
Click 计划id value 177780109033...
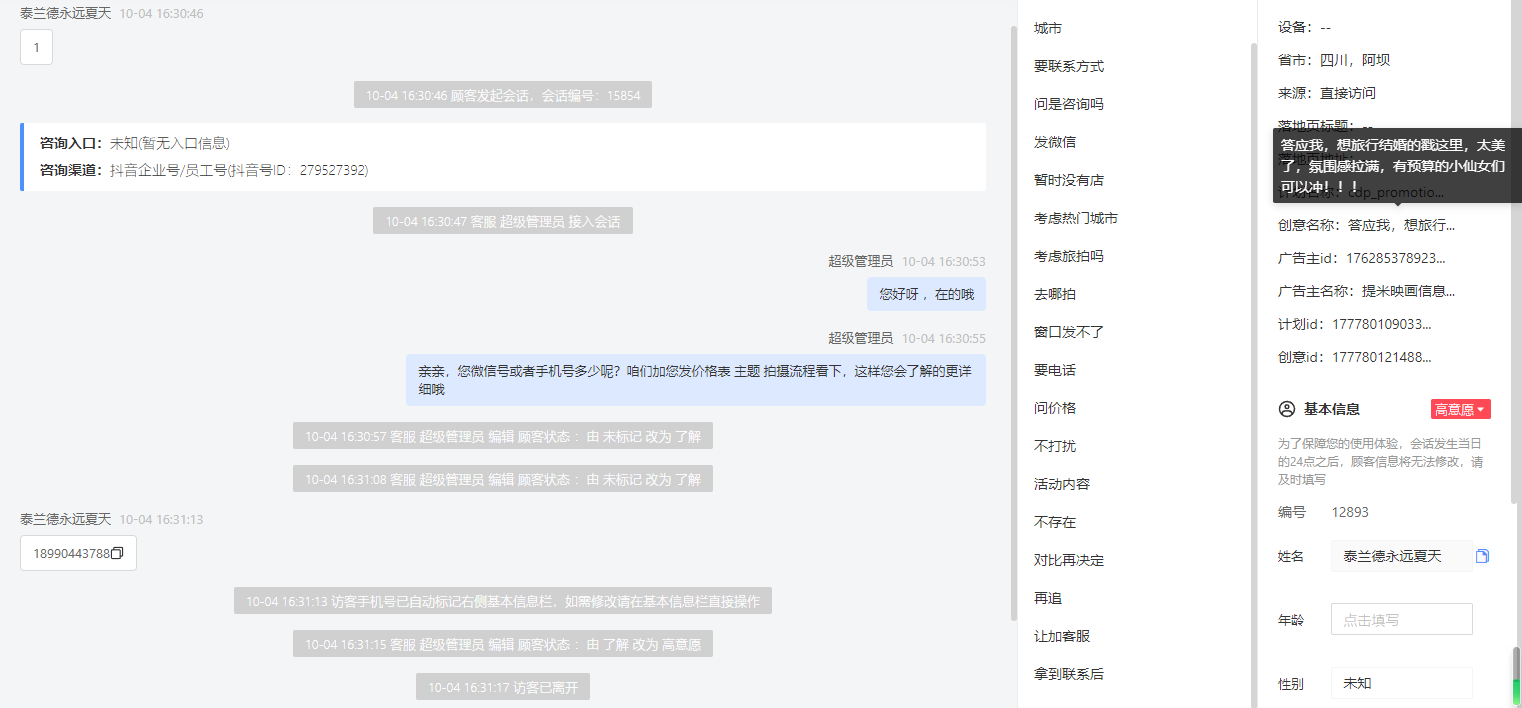[x=1382, y=324]
